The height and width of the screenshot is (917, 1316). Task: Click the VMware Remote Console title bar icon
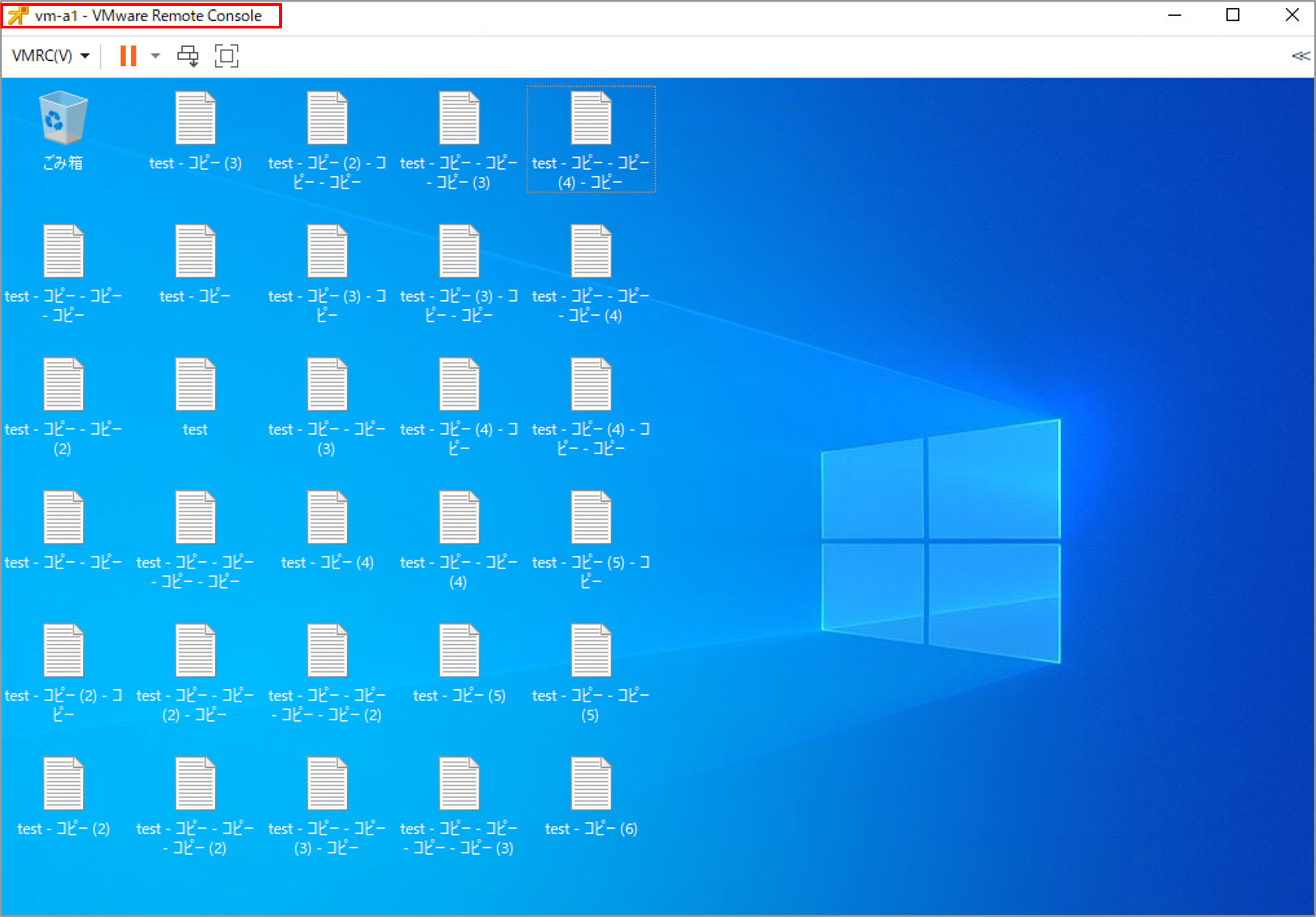(18, 15)
